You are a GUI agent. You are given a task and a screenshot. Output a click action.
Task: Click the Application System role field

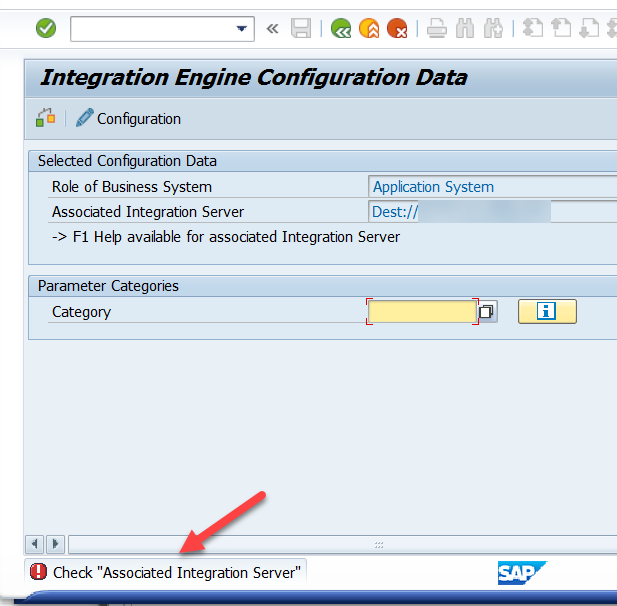(493, 187)
